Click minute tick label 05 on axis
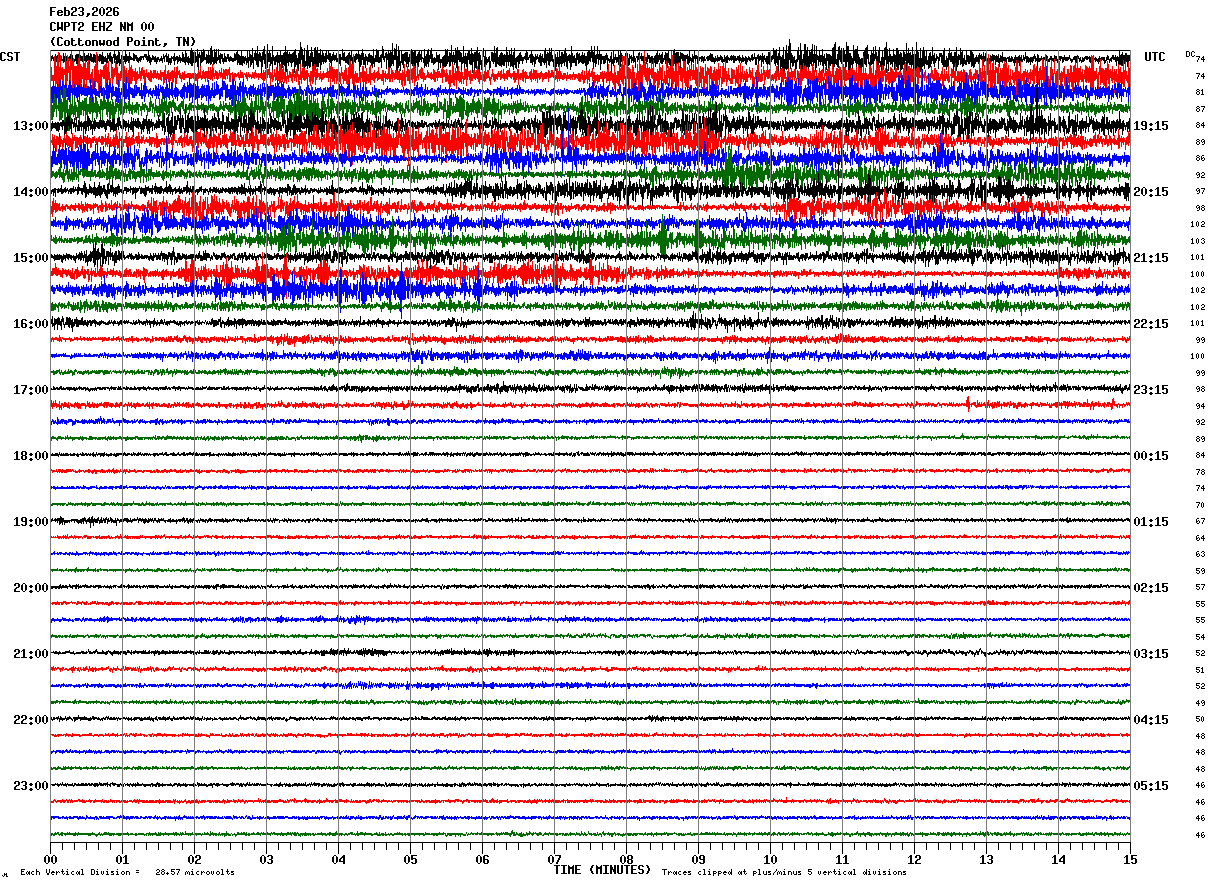This screenshot has height=886, width=1210. (410, 859)
